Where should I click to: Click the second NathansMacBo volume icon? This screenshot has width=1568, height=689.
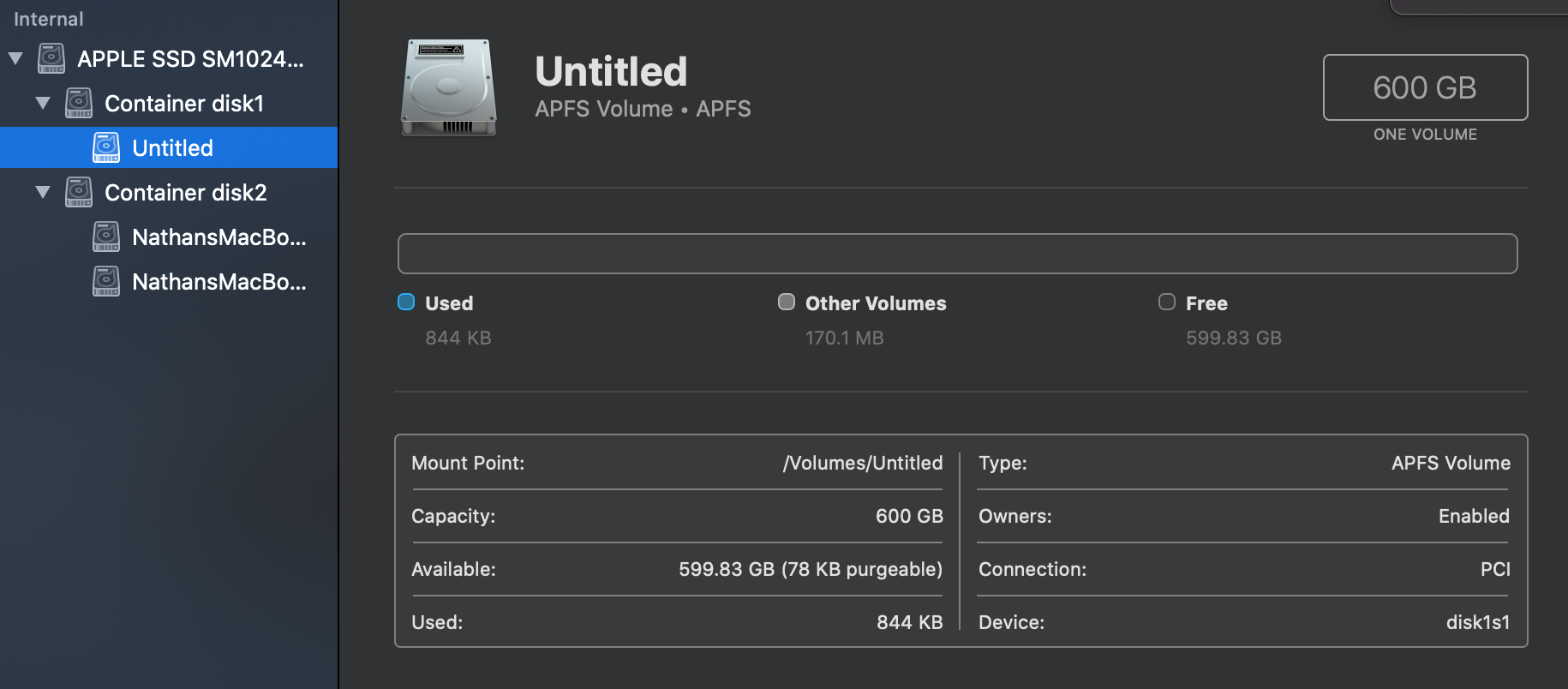point(106,281)
